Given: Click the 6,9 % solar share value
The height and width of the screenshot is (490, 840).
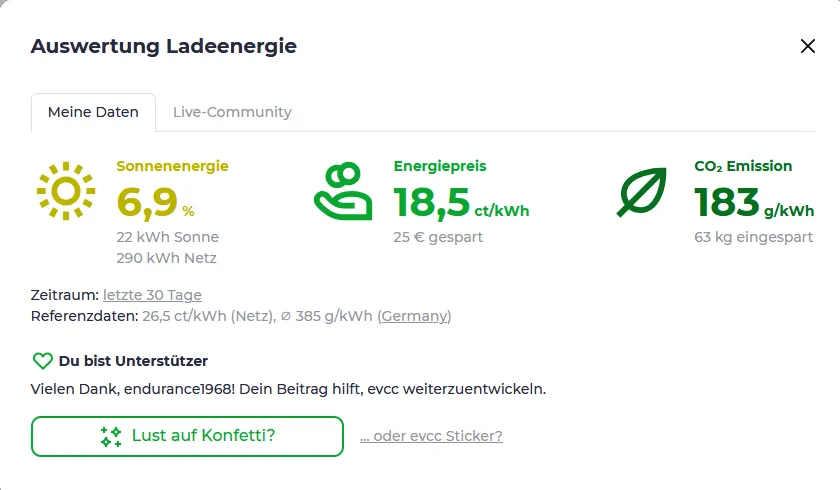Looking at the screenshot, I should point(155,203).
